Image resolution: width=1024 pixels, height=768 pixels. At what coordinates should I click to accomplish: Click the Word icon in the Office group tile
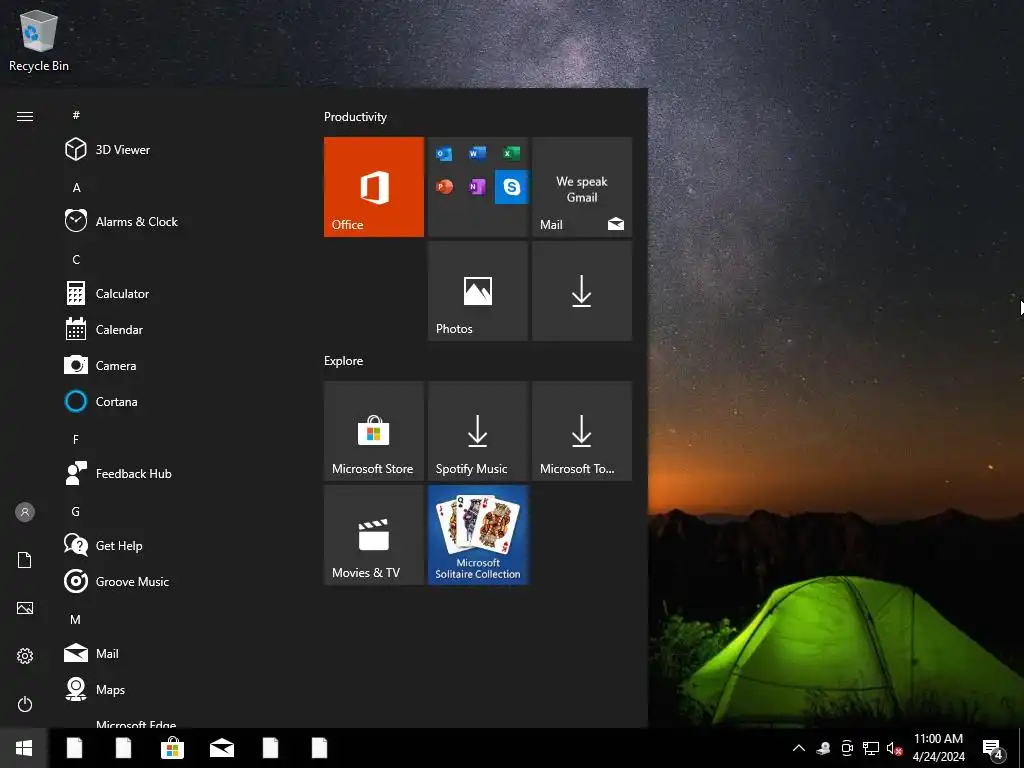click(x=477, y=153)
